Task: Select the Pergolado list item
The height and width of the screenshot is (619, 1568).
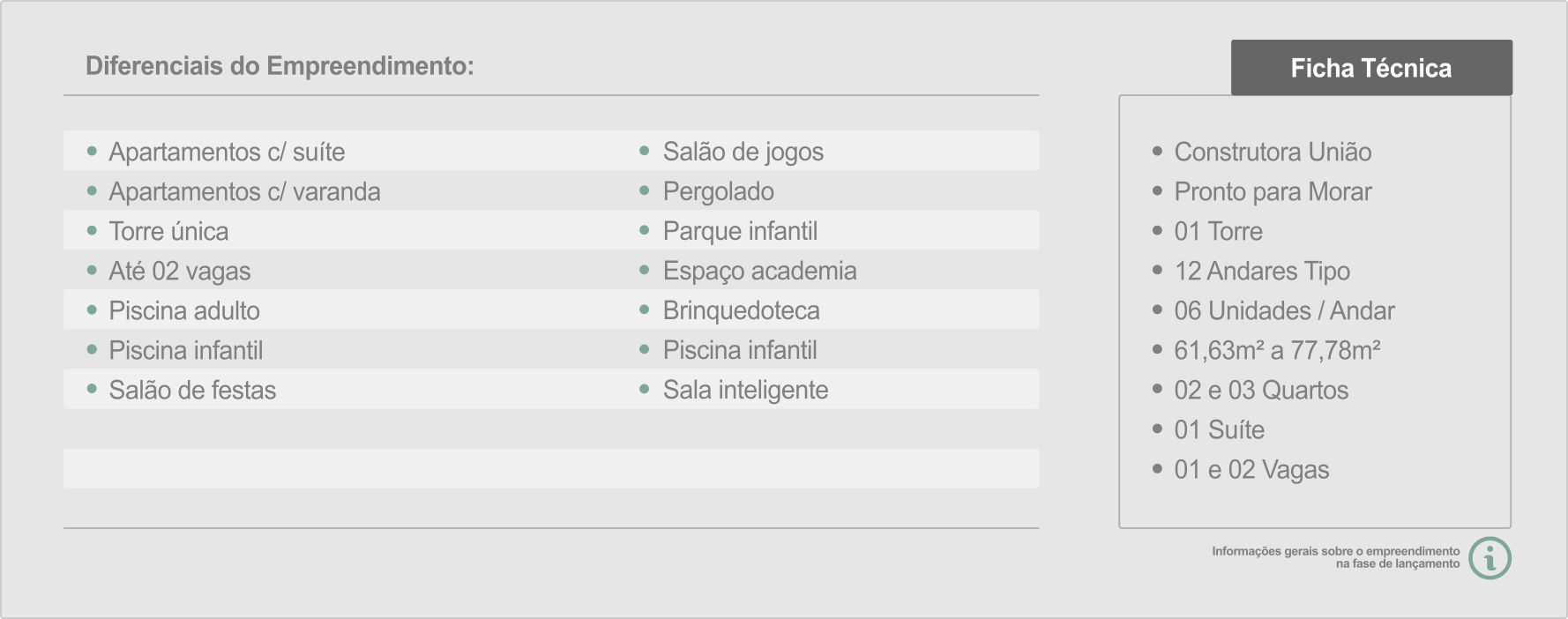Action: pos(719,191)
